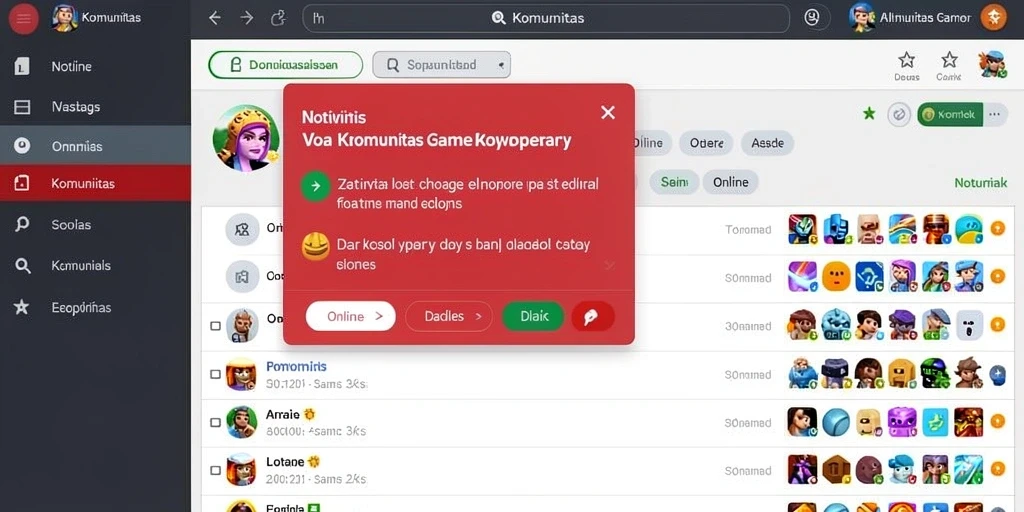Select the Otiere tab
Image resolution: width=1024 pixels, height=512 pixels.
click(x=707, y=142)
